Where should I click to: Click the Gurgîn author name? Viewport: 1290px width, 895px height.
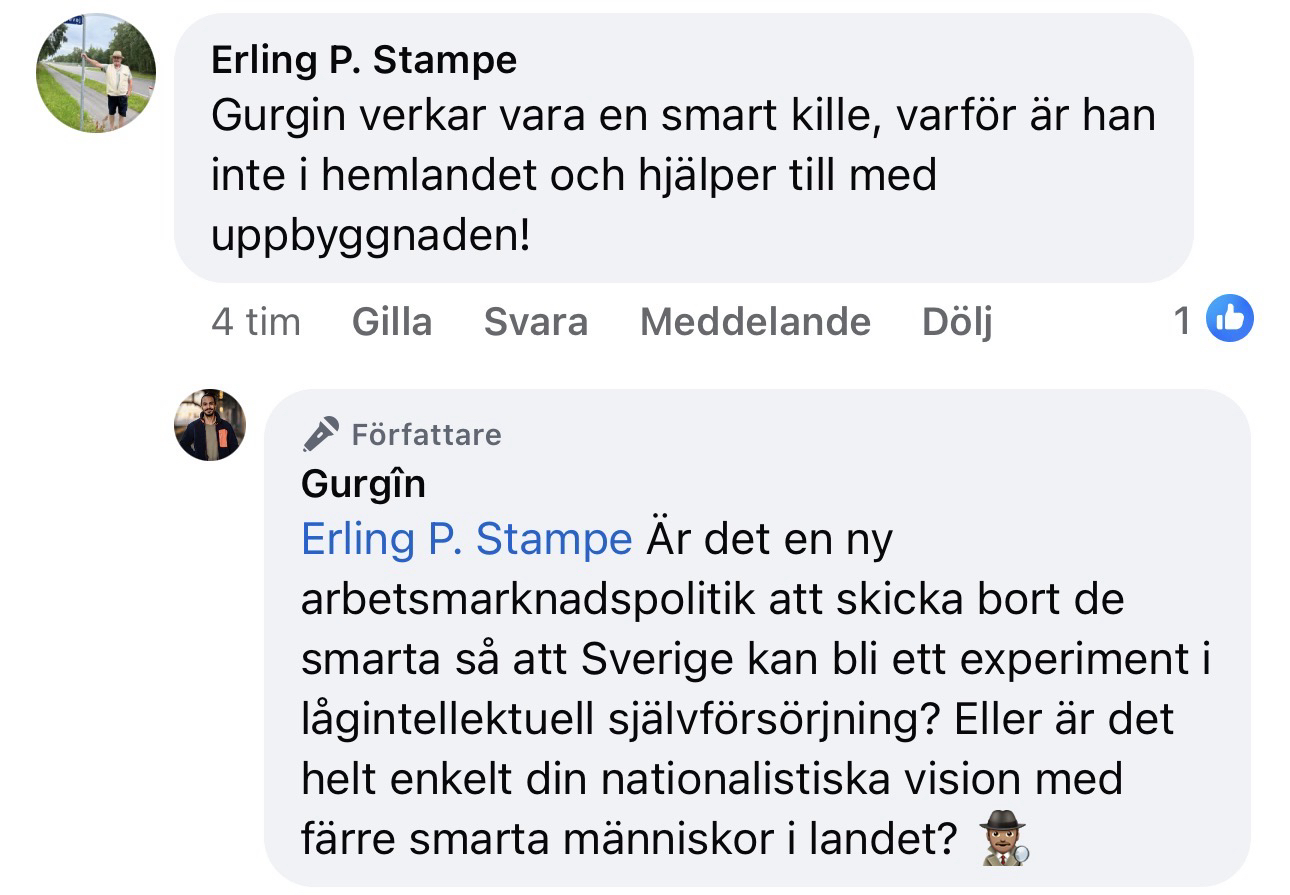363,484
